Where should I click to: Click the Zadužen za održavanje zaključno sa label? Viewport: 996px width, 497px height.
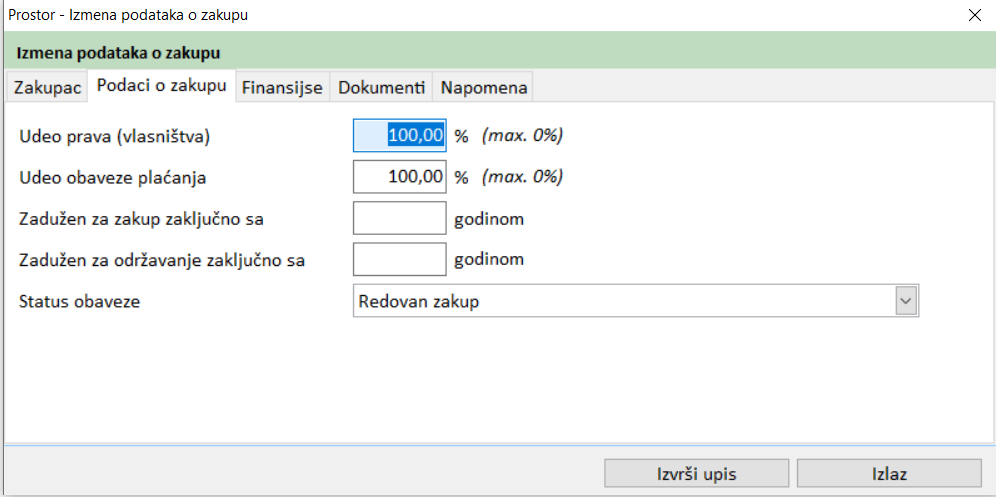pos(162,260)
